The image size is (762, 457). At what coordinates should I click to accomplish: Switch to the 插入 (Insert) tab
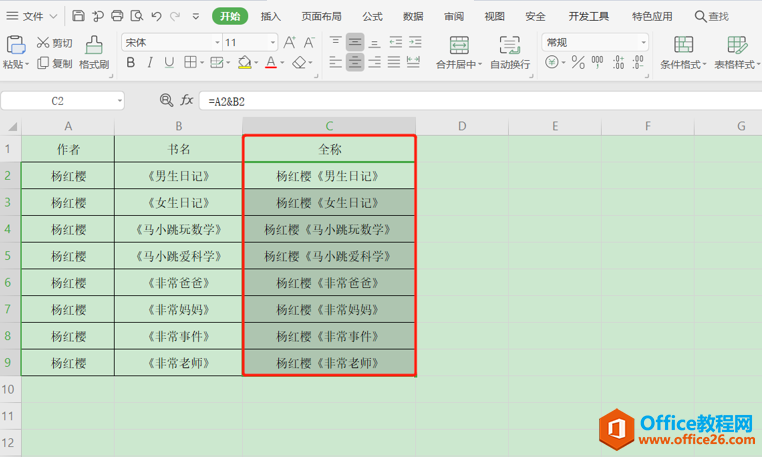pyautogui.click(x=271, y=17)
